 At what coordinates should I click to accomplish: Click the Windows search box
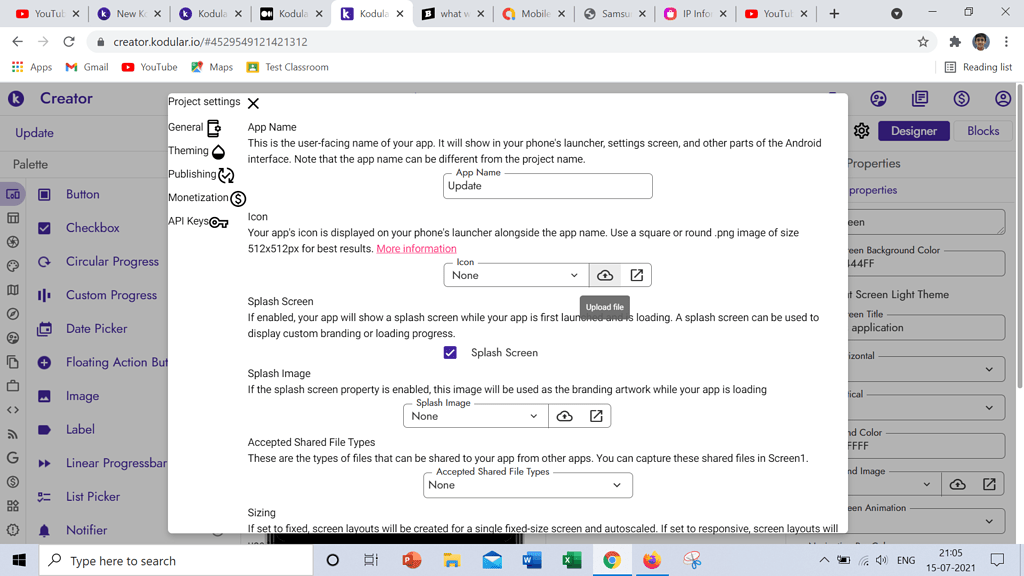176,560
